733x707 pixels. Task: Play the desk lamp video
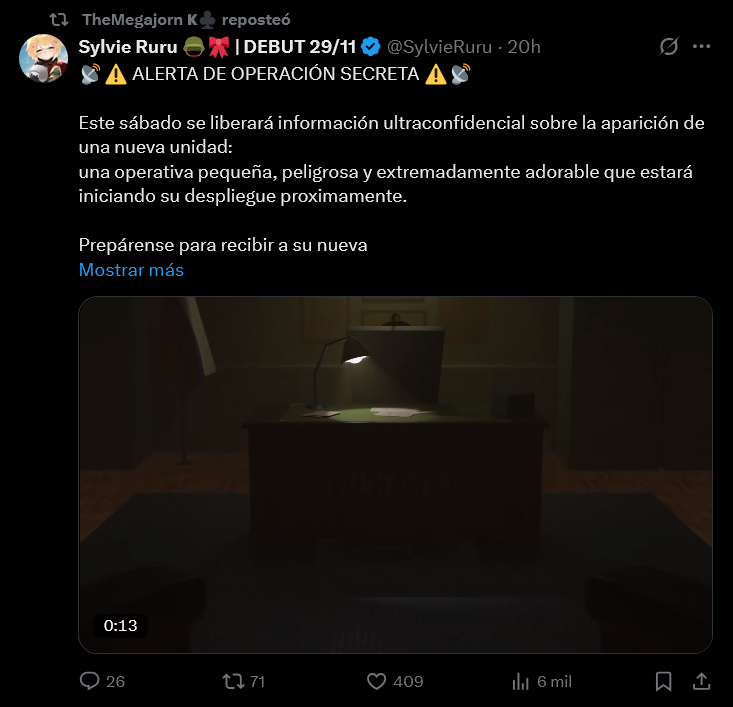[x=395, y=475]
